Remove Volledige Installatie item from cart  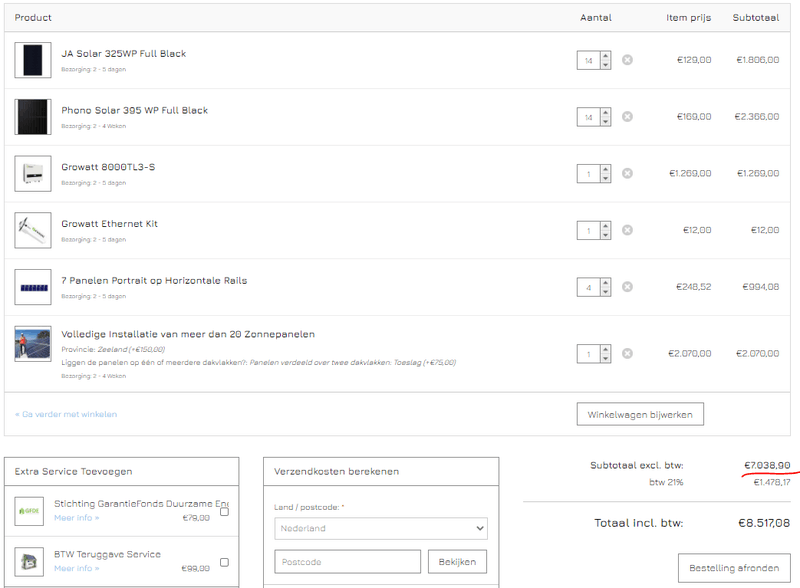tap(627, 353)
